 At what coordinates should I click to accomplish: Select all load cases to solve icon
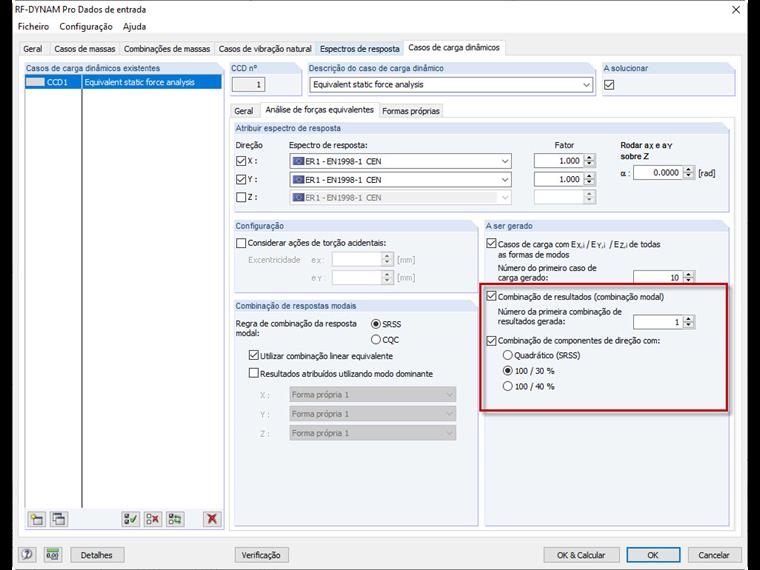[130, 519]
